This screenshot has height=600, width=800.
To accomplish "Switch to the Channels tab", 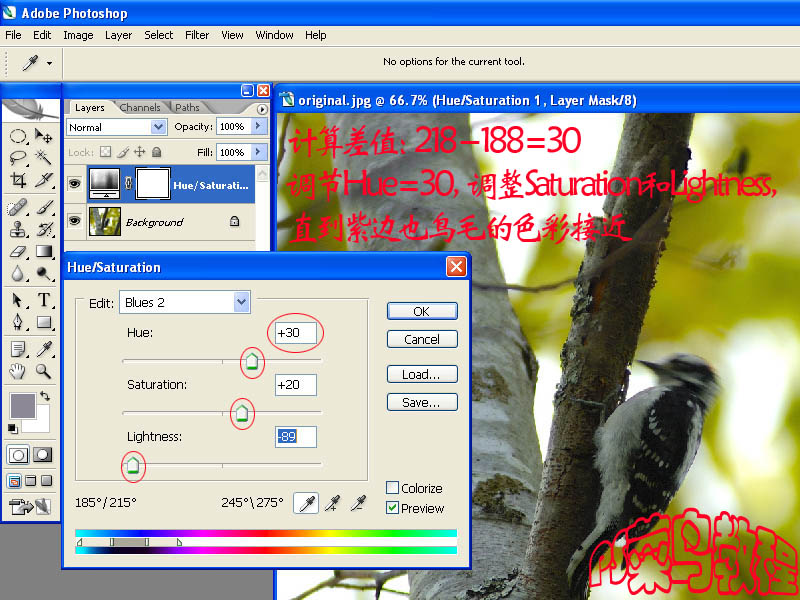I will point(140,108).
